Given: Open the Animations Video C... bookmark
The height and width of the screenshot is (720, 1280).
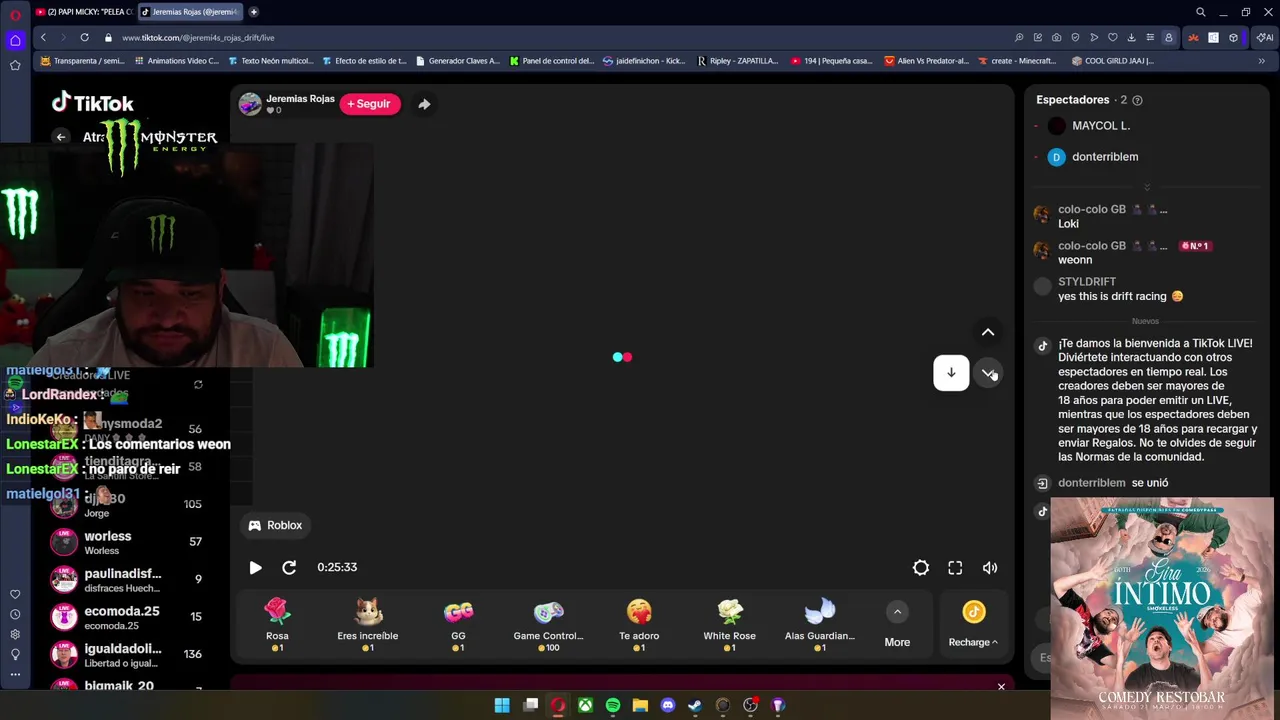Looking at the screenshot, I should point(176,61).
